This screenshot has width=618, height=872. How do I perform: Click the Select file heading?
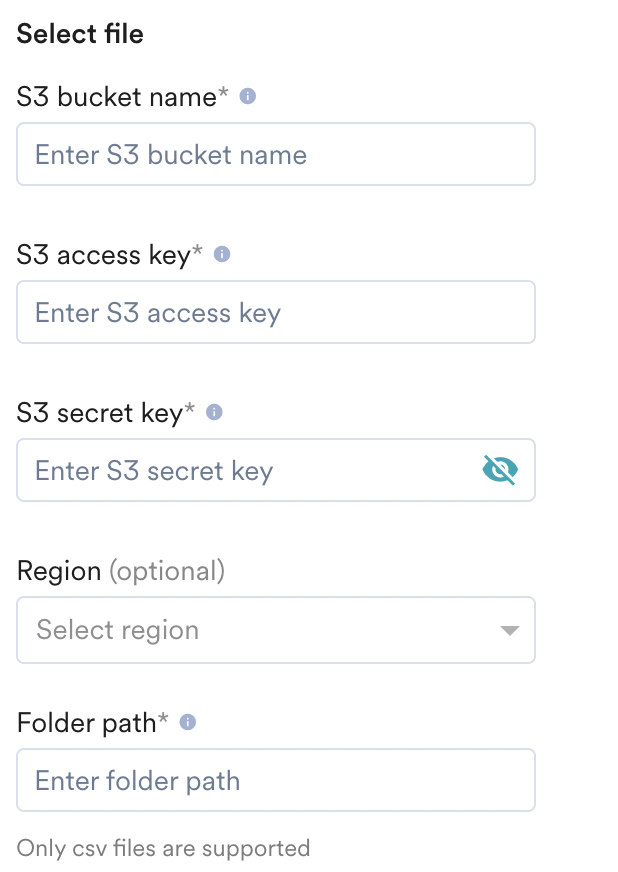point(80,34)
